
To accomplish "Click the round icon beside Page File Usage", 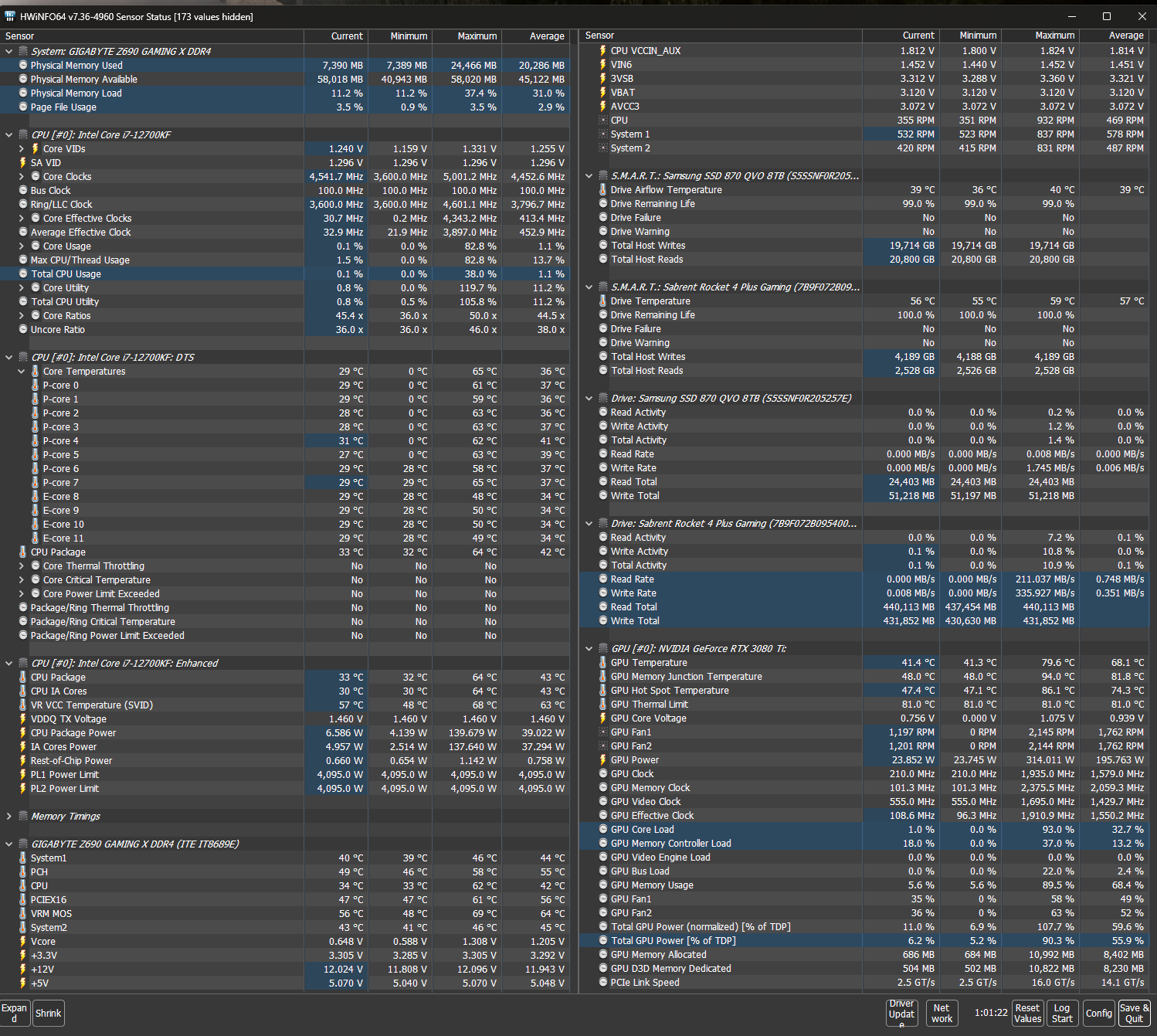I will click(x=23, y=107).
